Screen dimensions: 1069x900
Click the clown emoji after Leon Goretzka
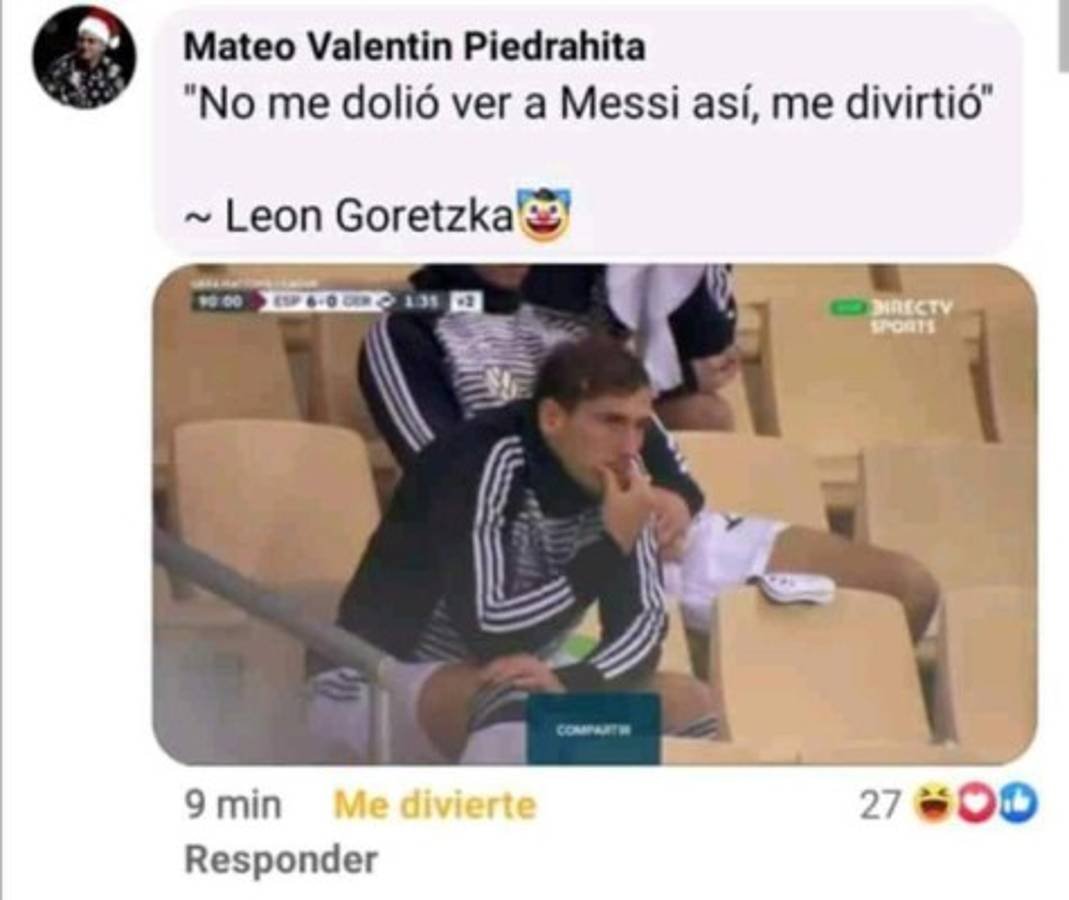tap(545, 215)
